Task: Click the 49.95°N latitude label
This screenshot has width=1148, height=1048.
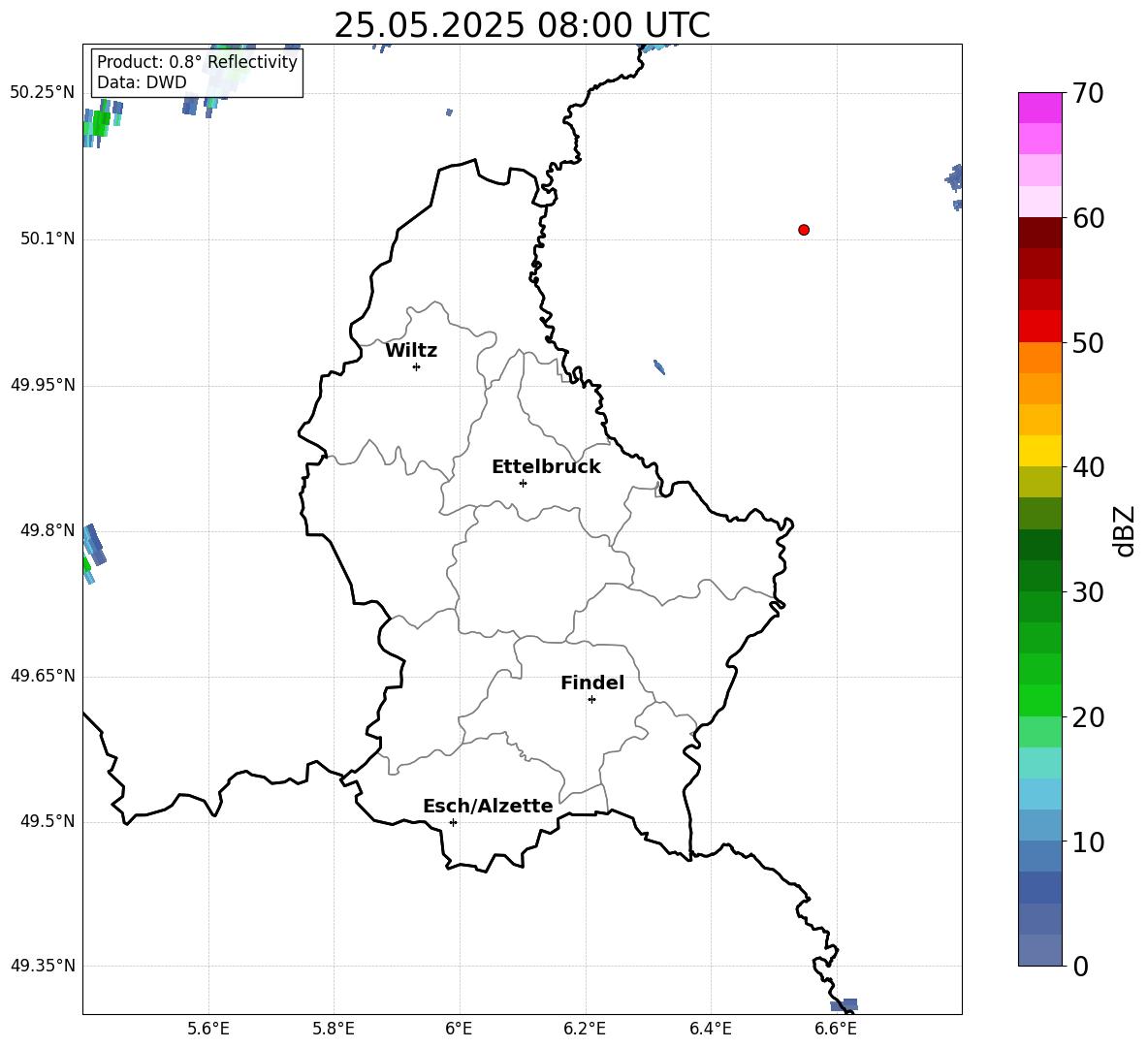Action: click(43, 385)
